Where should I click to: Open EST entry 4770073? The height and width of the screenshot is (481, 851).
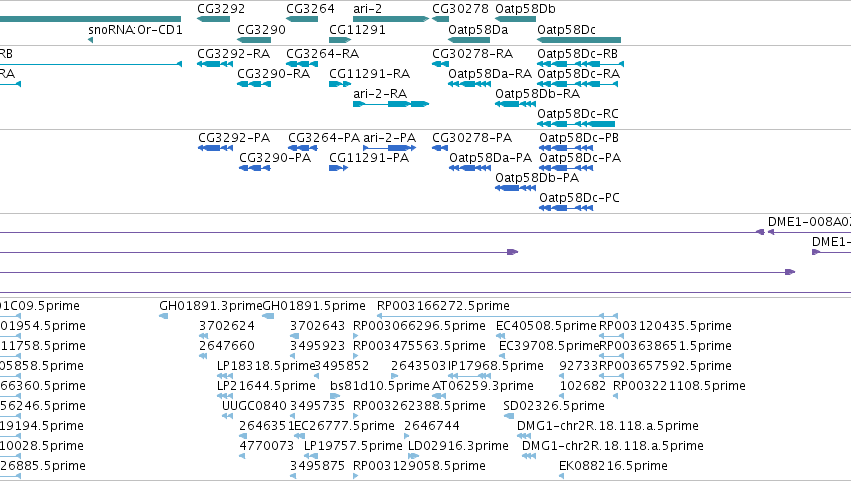pyautogui.click(x=266, y=447)
